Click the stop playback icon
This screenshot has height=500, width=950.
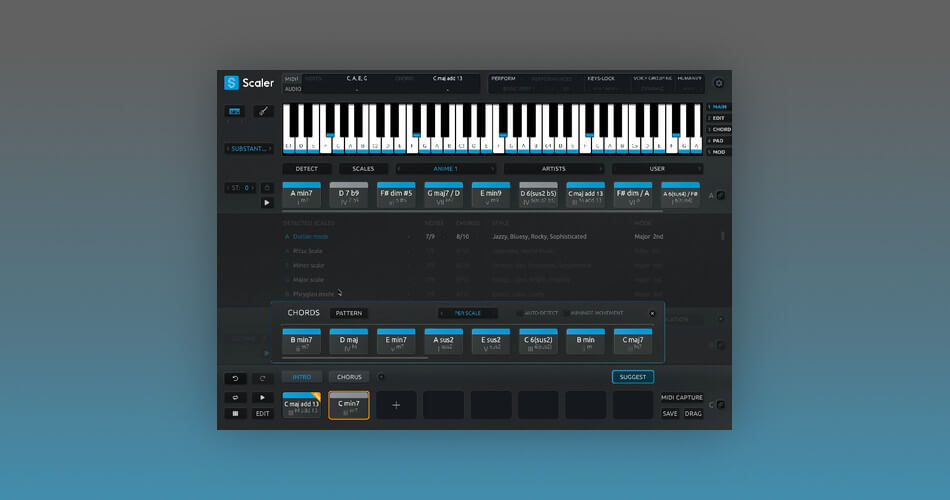point(235,413)
